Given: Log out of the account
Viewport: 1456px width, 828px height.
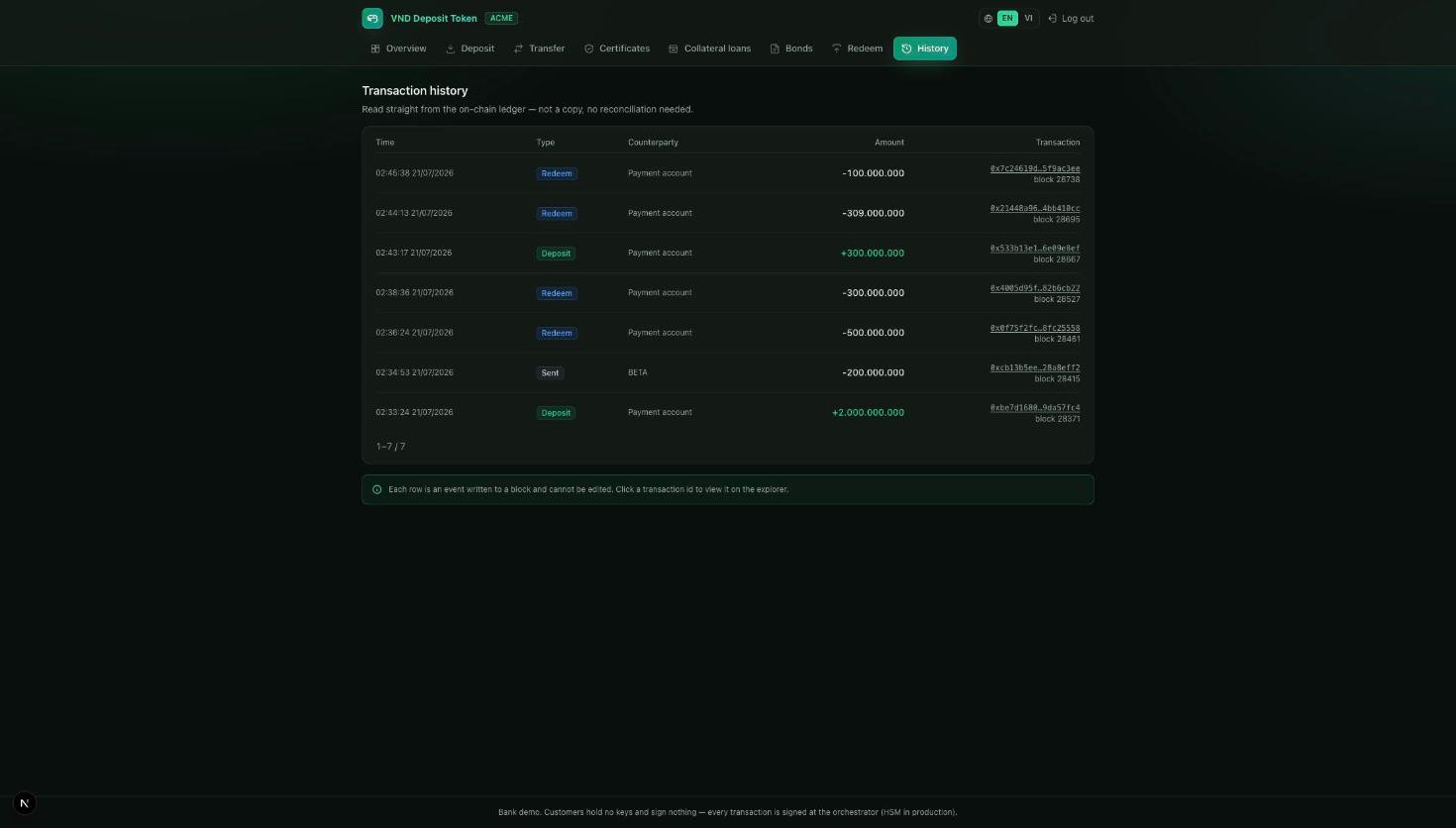Looking at the screenshot, I should pos(1071,19).
